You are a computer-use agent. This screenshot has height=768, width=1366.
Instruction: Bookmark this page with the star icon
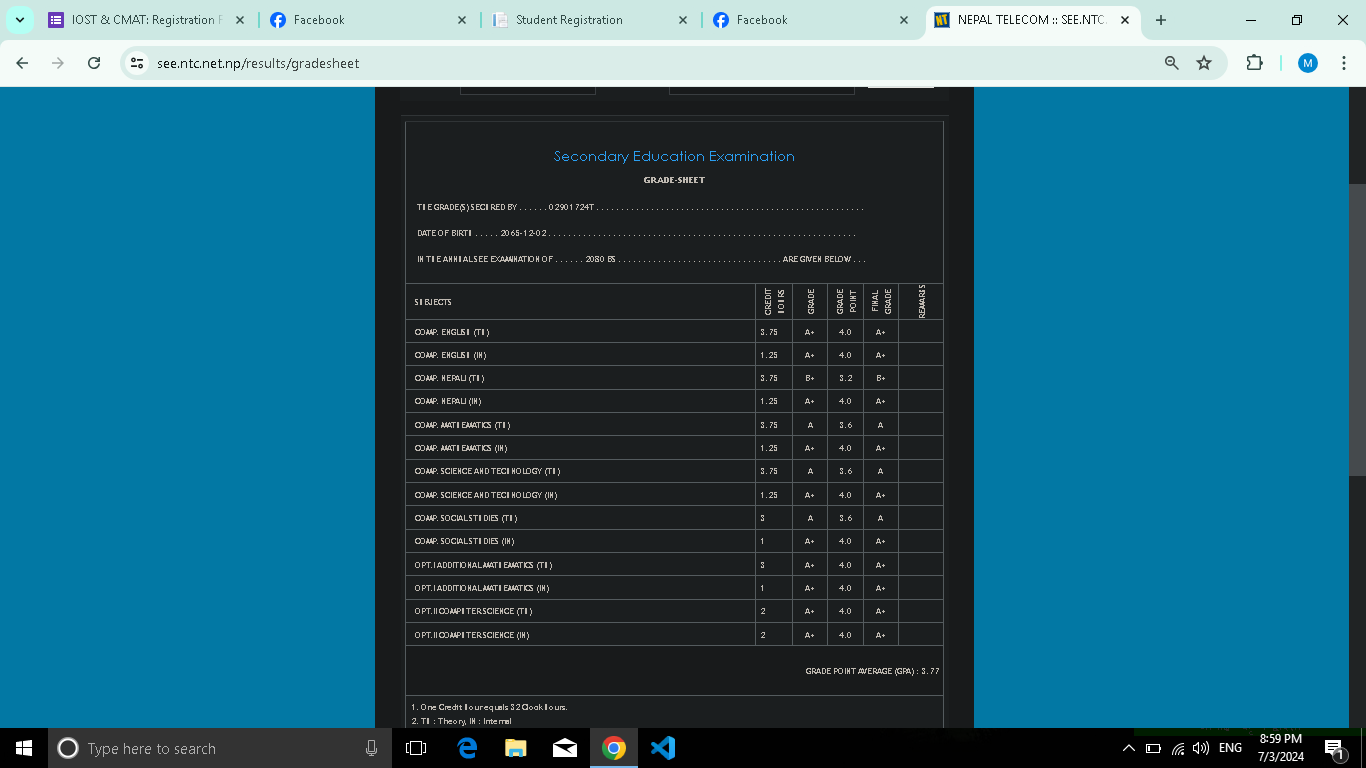pyautogui.click(x=1204, y=63)
